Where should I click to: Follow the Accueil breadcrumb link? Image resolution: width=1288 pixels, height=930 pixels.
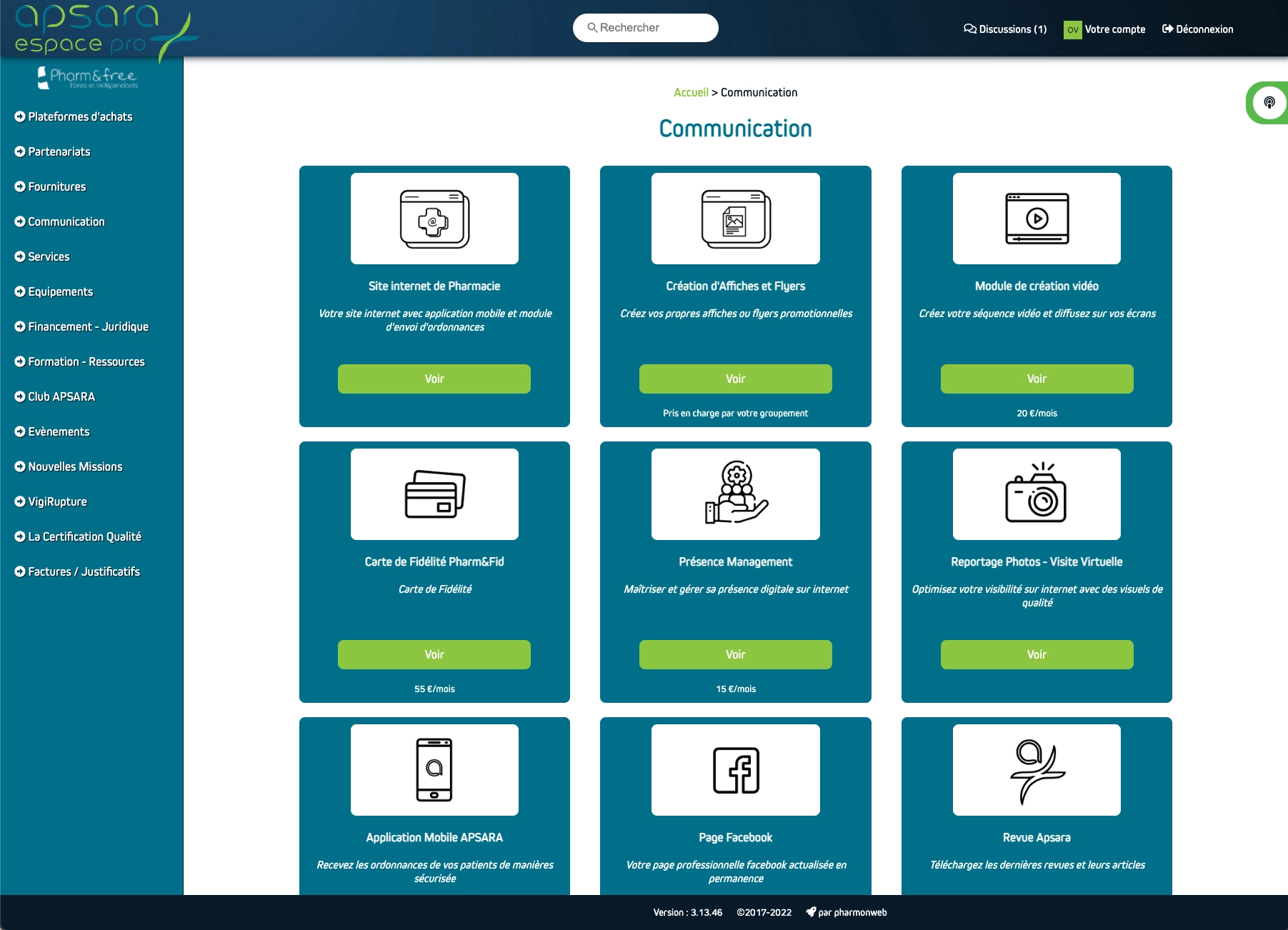coord(691,92)
